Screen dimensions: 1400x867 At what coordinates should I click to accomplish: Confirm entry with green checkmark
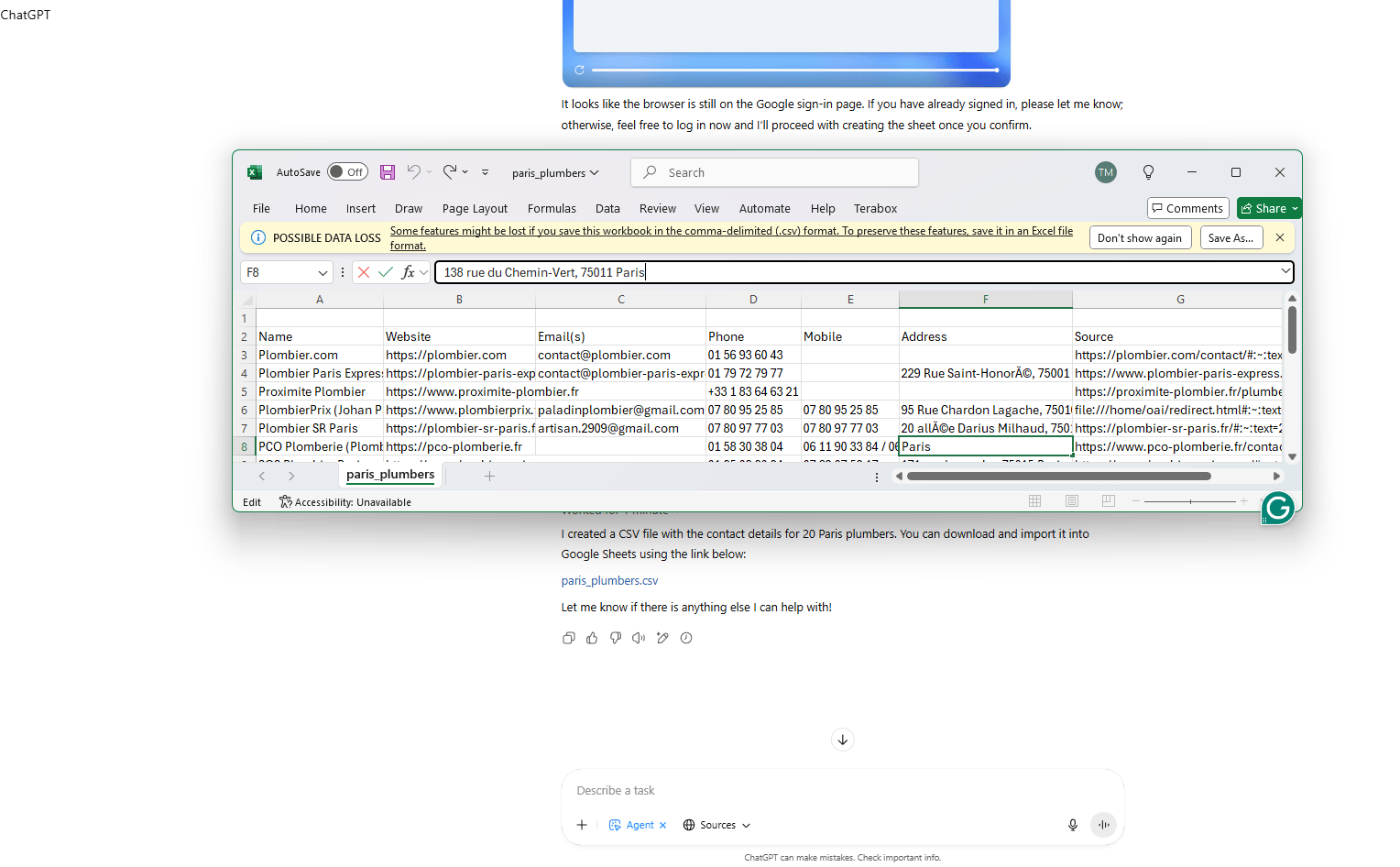pos(385,272)
